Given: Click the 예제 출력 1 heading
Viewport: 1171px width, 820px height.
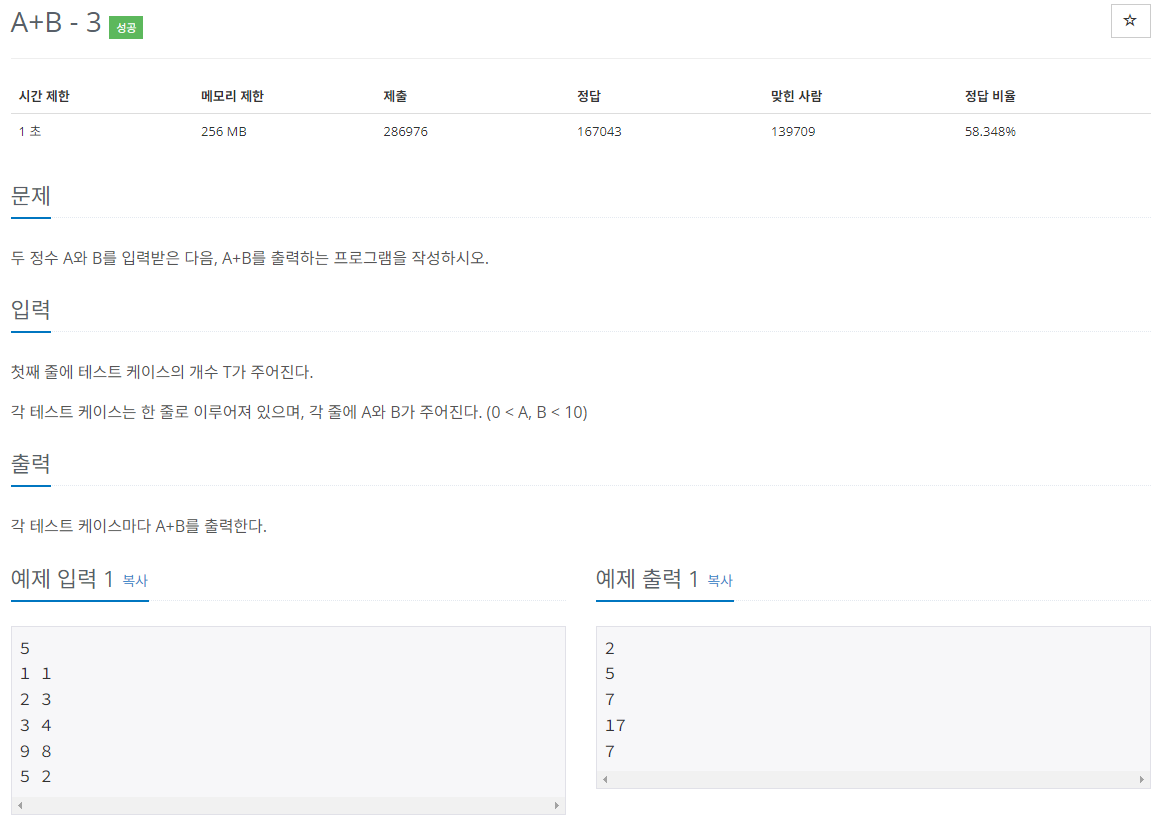Looking at the screenshot, I should 647,579.
